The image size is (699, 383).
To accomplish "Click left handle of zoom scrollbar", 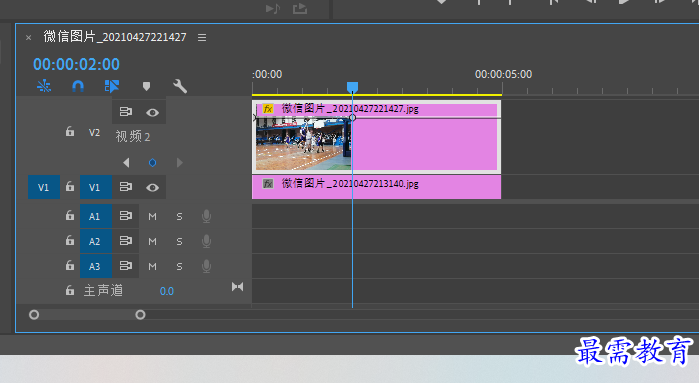I will [34, 315].
